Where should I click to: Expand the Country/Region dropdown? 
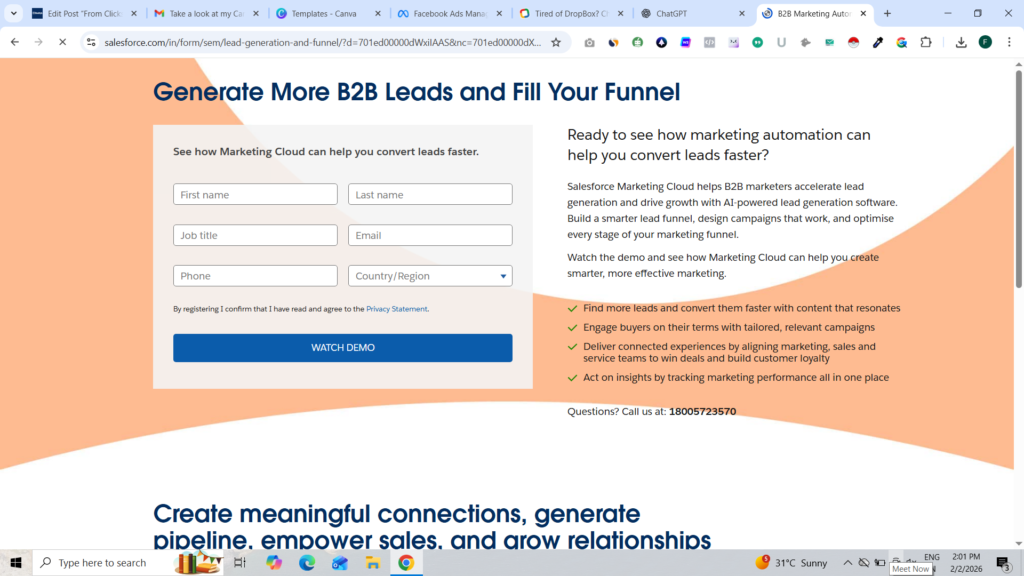[x=430, y=276]
